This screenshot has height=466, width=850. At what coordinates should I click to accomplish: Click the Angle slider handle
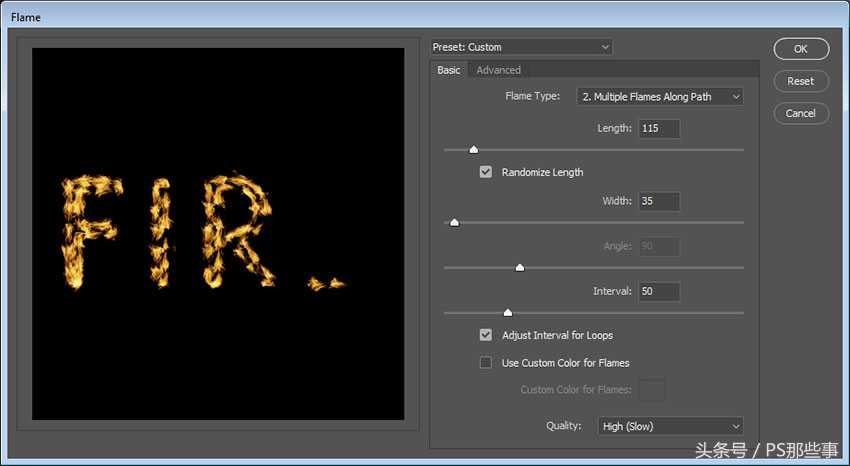(x=520, y=268)
